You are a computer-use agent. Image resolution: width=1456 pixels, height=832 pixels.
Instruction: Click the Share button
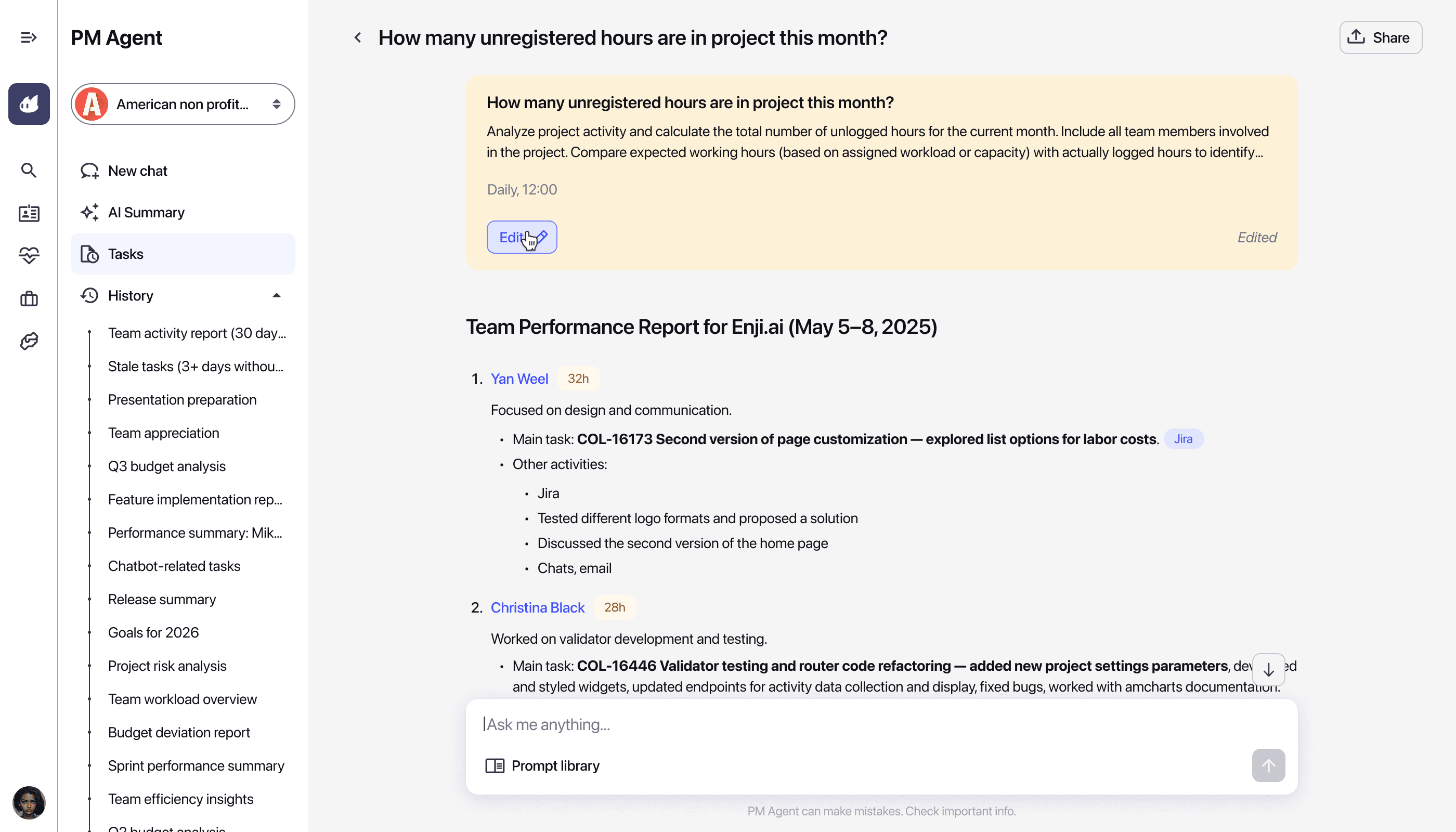coord(1381,38)
